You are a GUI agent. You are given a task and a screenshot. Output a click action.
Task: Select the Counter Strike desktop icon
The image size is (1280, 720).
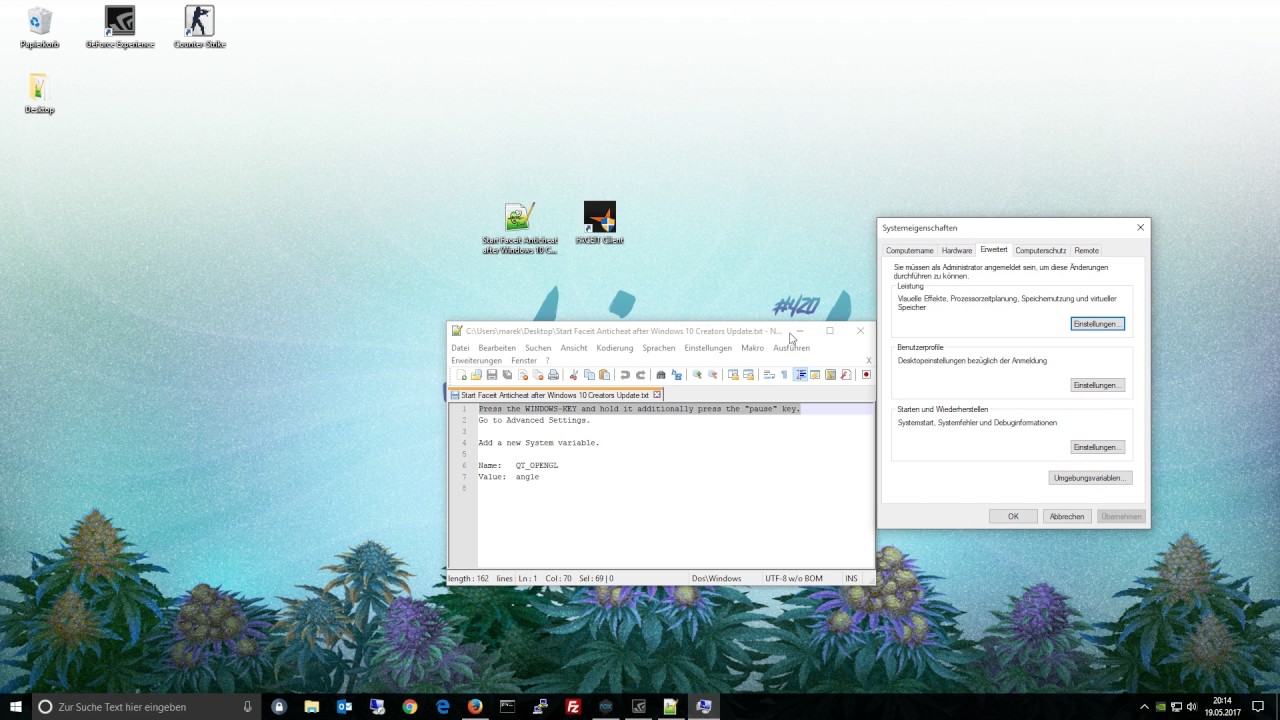point(199,27)
